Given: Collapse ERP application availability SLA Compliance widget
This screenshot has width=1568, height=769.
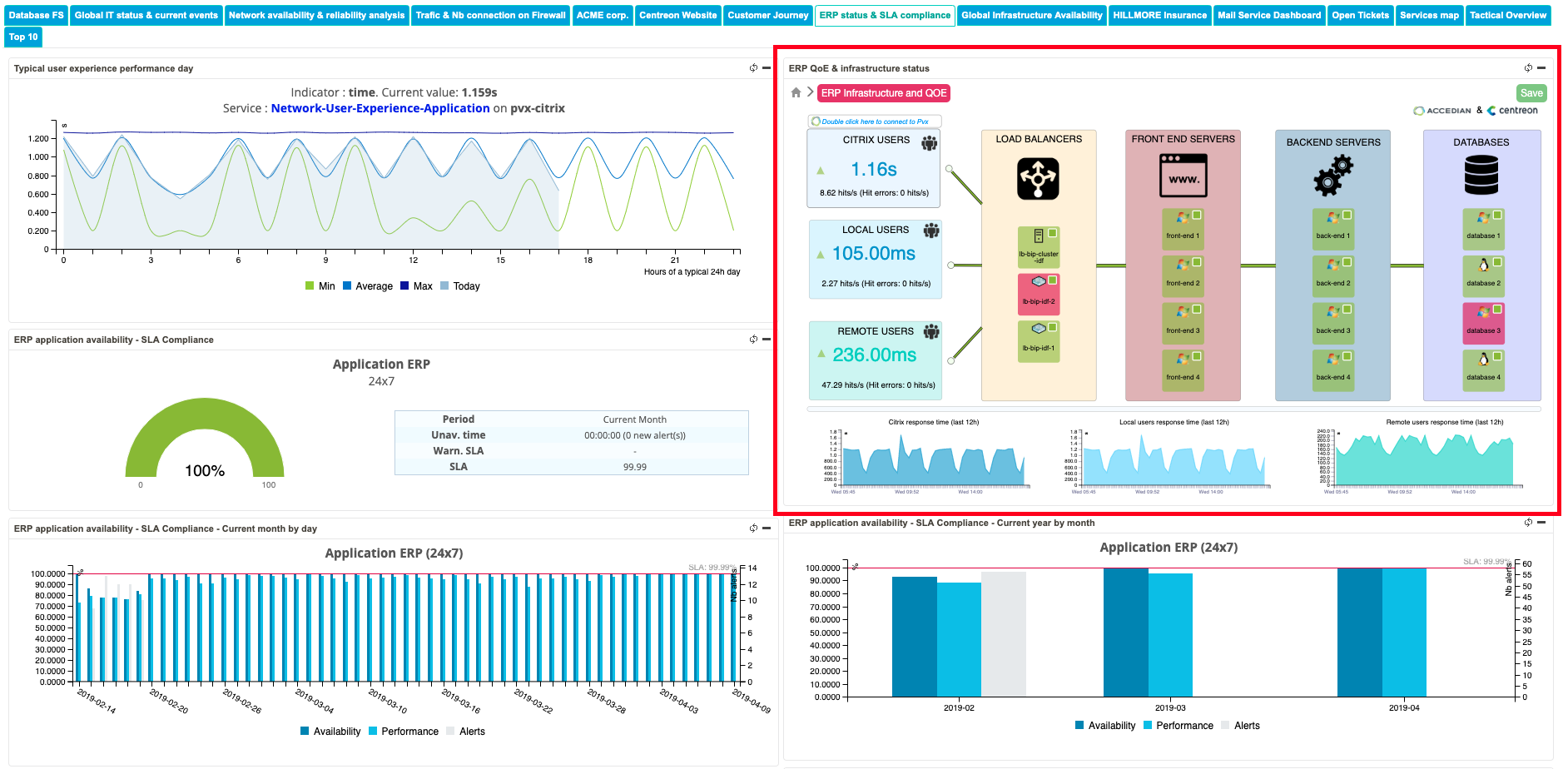Looking at the screenshot, I should pyautogui.click(x=767, y=340).
